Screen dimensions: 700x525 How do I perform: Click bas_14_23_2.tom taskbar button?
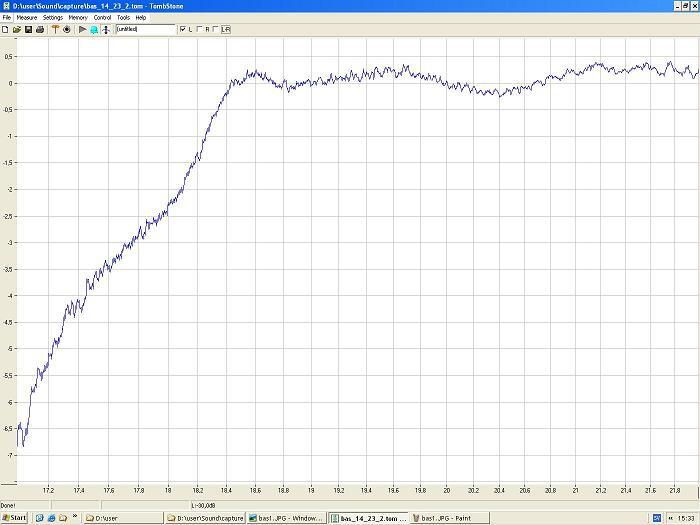368,518
